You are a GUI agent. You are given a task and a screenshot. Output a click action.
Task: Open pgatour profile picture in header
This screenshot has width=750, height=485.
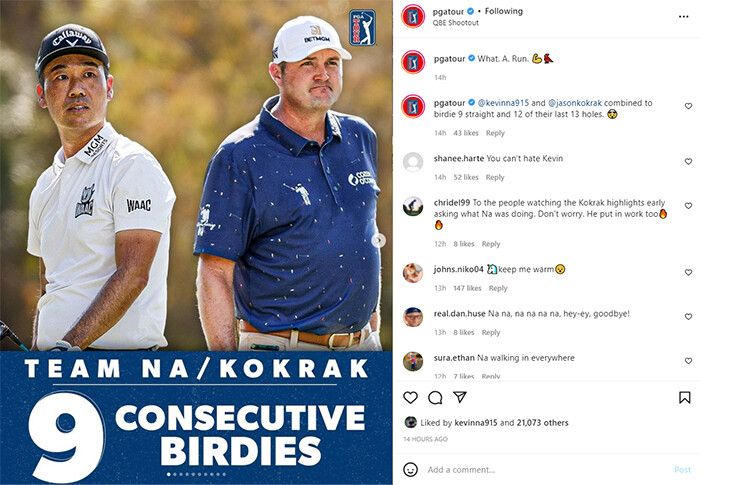(x=413, y=16)
